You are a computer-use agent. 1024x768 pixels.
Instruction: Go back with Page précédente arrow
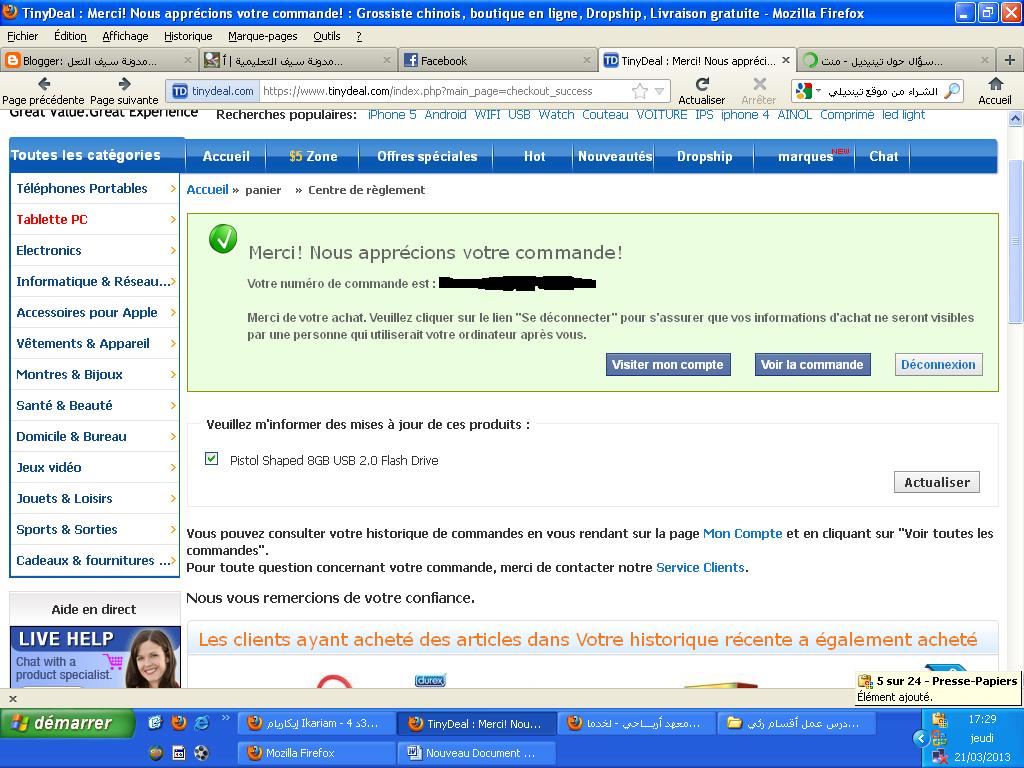[44, 84]
